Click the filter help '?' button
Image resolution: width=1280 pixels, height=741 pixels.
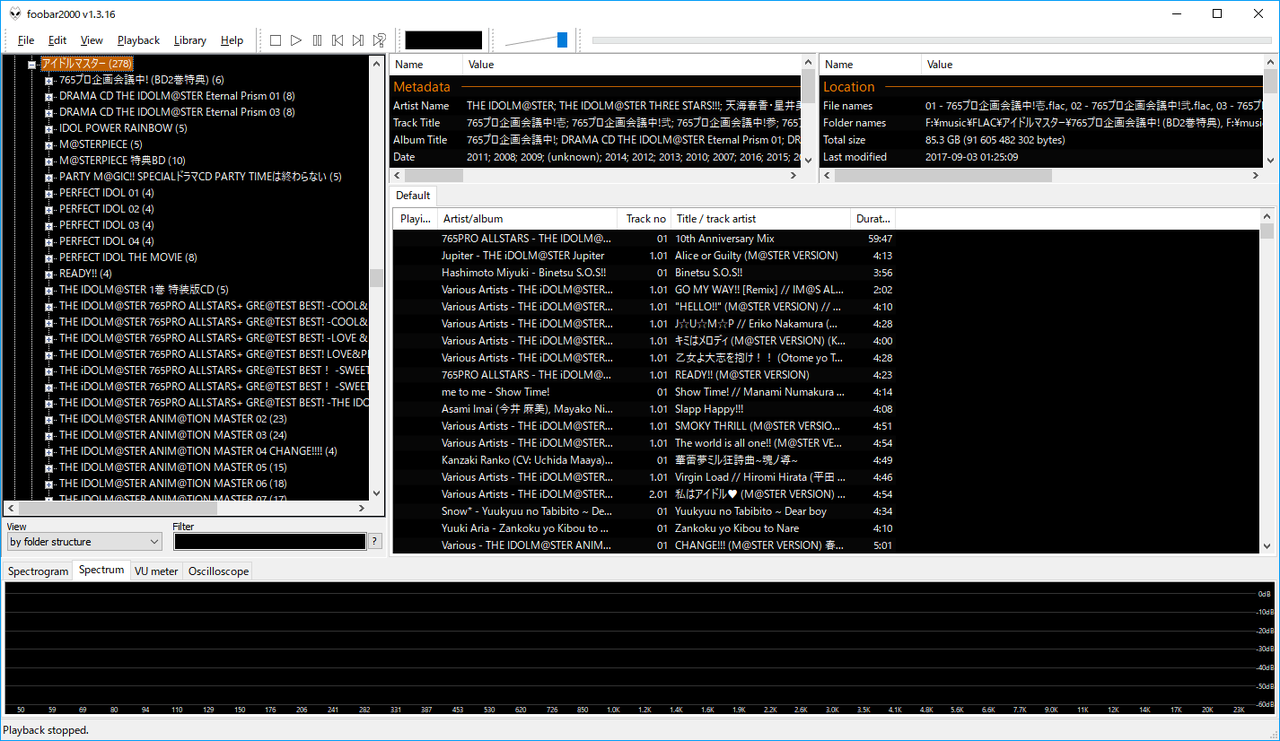tap(375, 542)
